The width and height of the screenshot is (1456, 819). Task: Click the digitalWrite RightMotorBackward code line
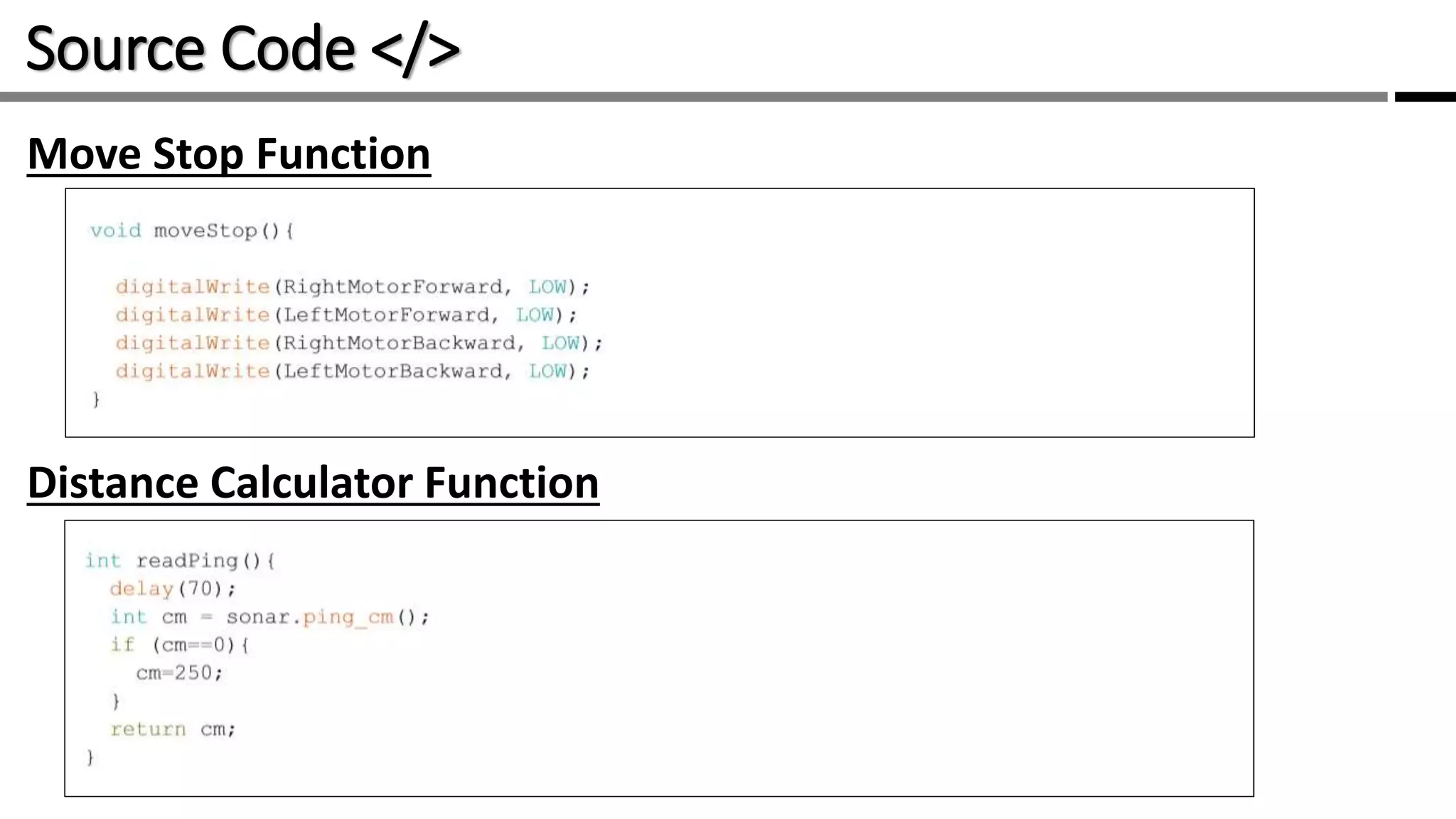pos(359,343)
